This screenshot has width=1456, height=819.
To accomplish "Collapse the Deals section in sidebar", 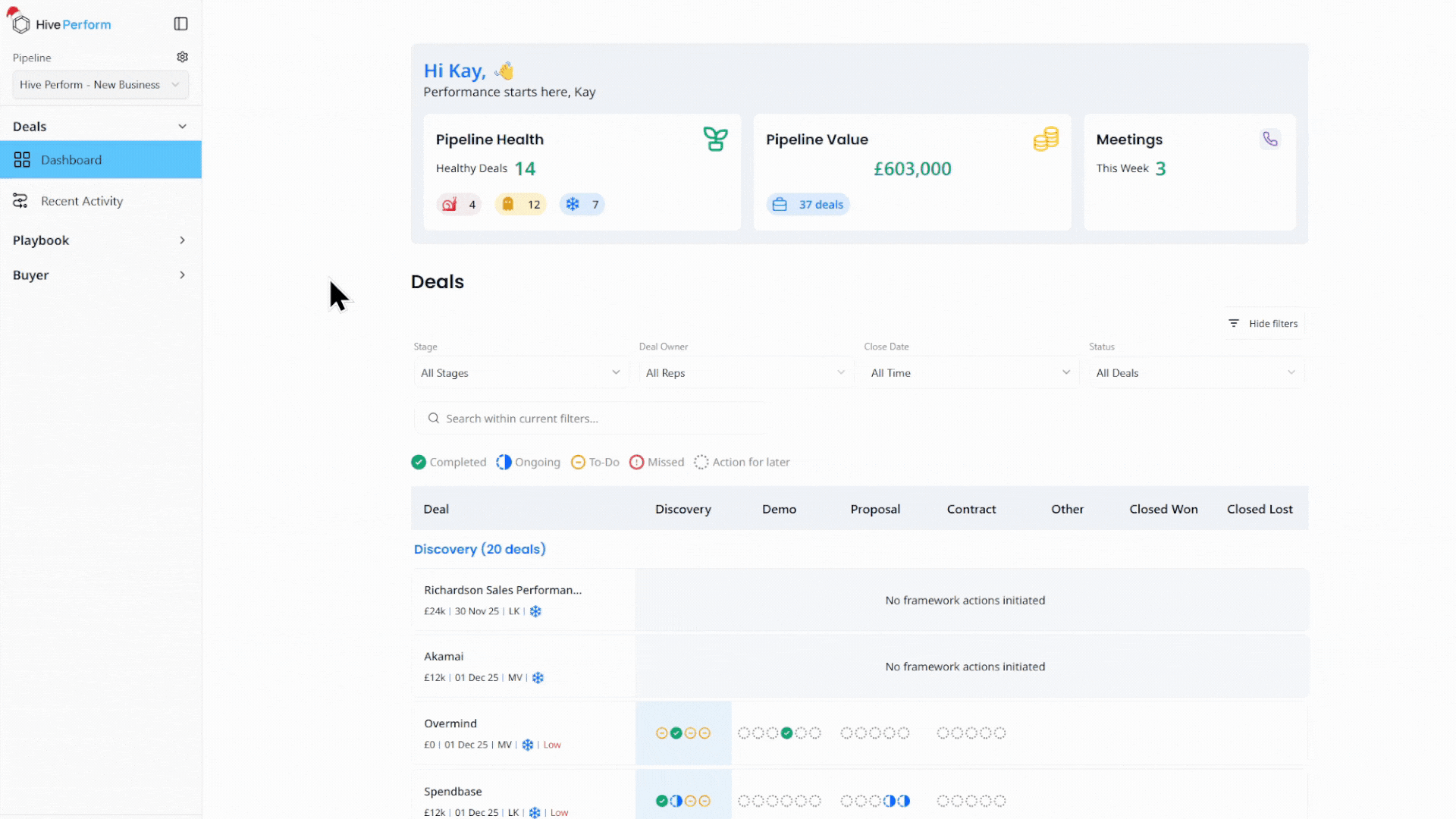I will coord(183,126).
